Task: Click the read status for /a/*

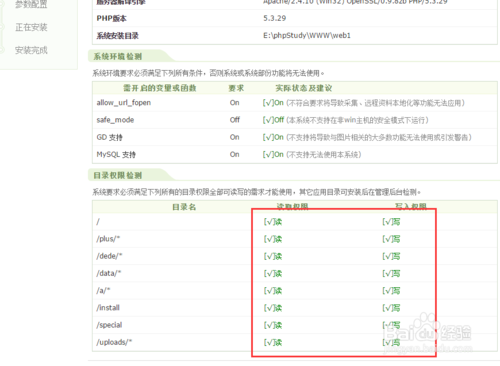Action: click(273, 291)
